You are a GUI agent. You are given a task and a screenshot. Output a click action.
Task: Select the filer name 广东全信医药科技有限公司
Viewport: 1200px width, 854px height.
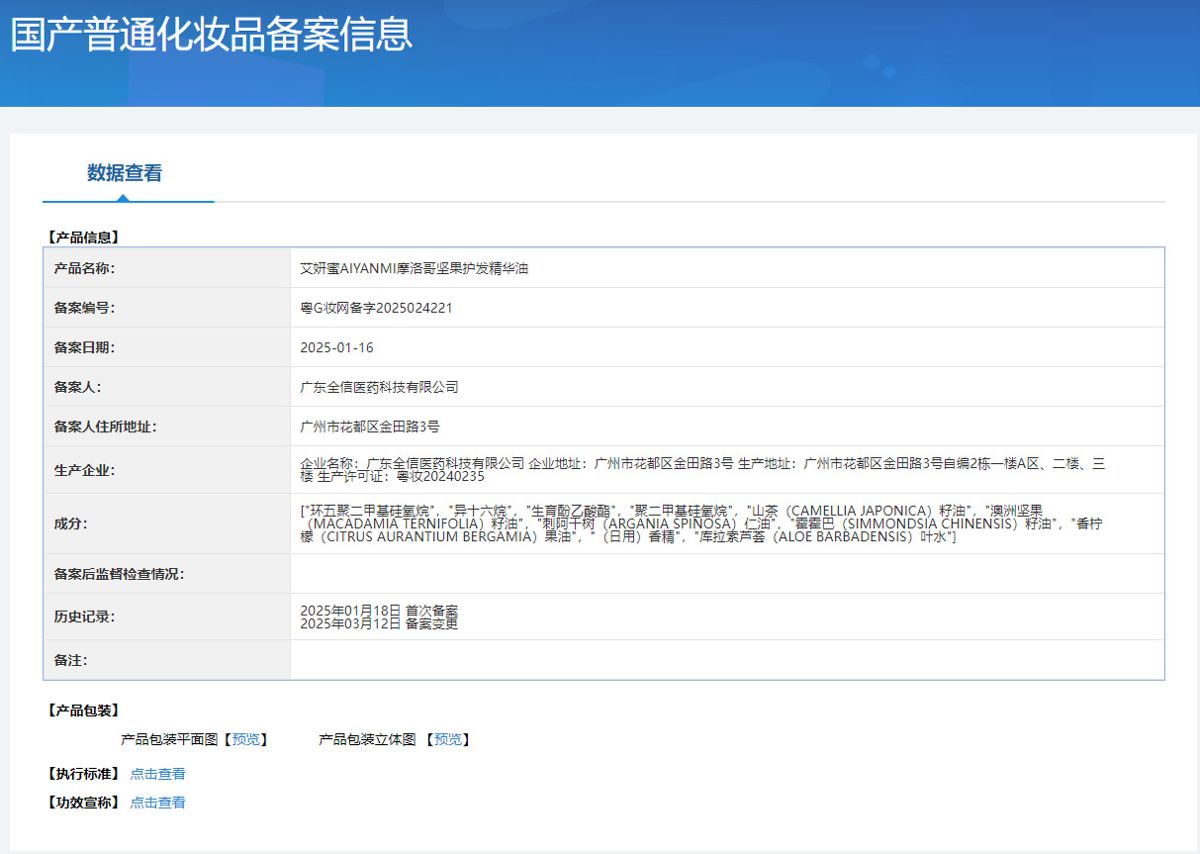[x=379, y=387]
